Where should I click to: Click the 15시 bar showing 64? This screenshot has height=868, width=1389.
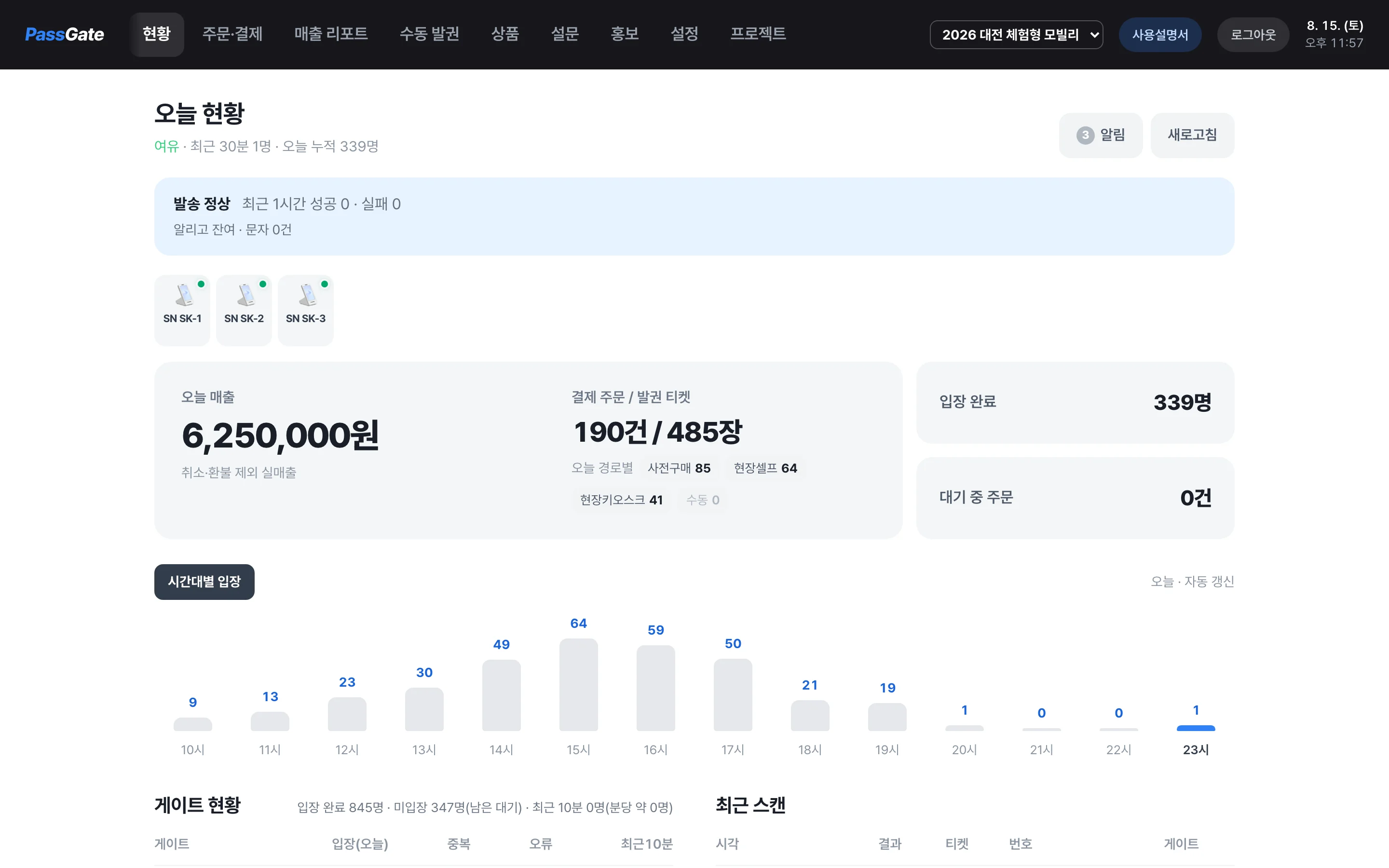[579, 684]
